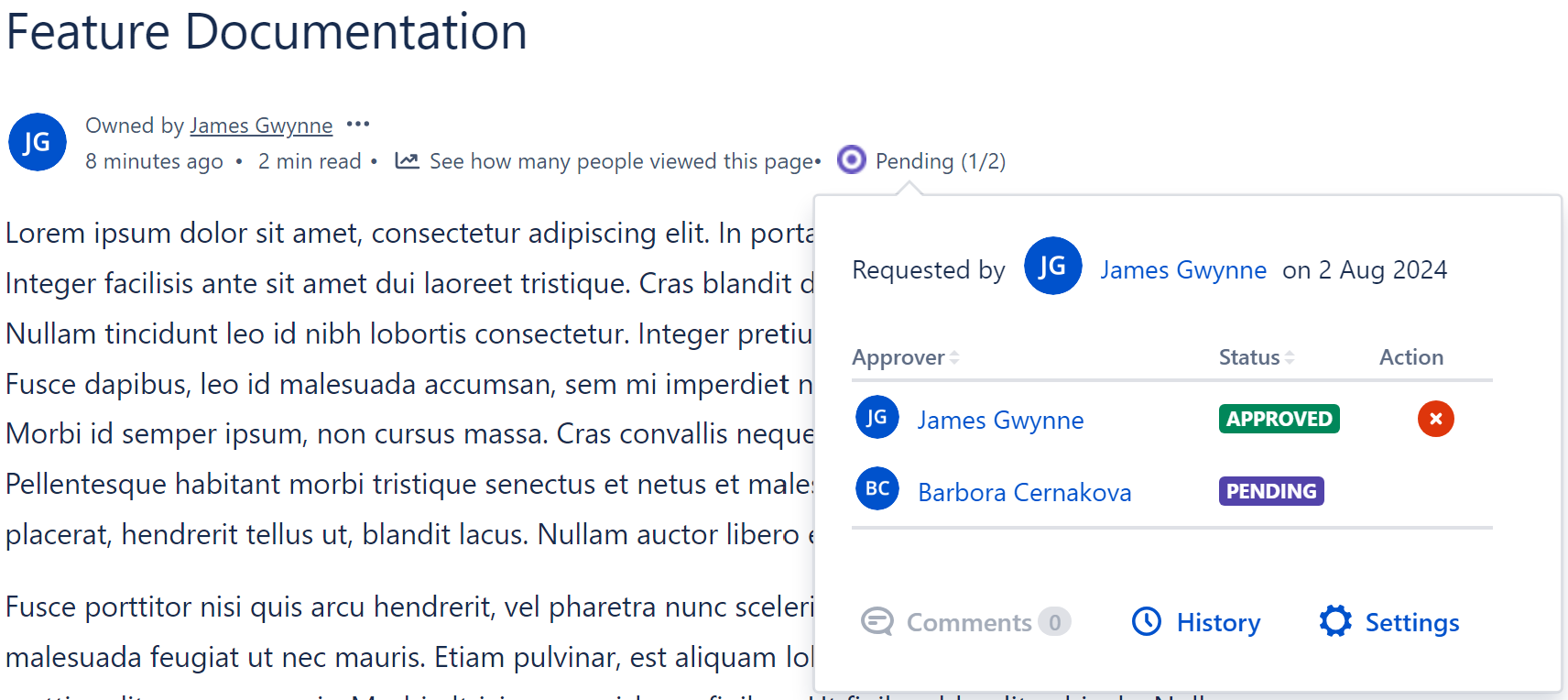Click Barbora Cernakova's BC avatar
Viewport: 1568px width, 700px height.
click(x=877, y=489)
